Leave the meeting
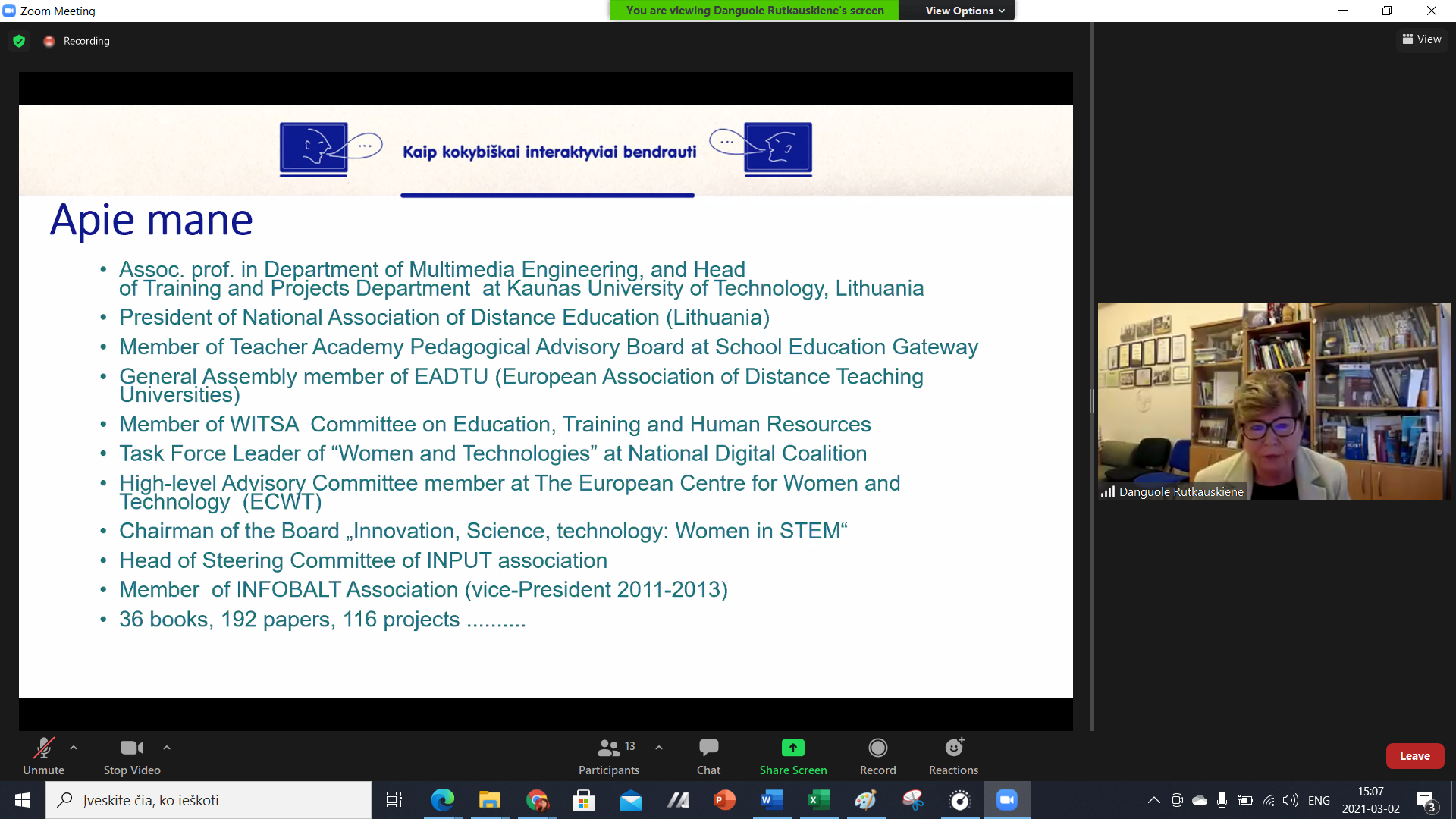1456x819 pixels. pyautogui.click(x=1414, y=756)
